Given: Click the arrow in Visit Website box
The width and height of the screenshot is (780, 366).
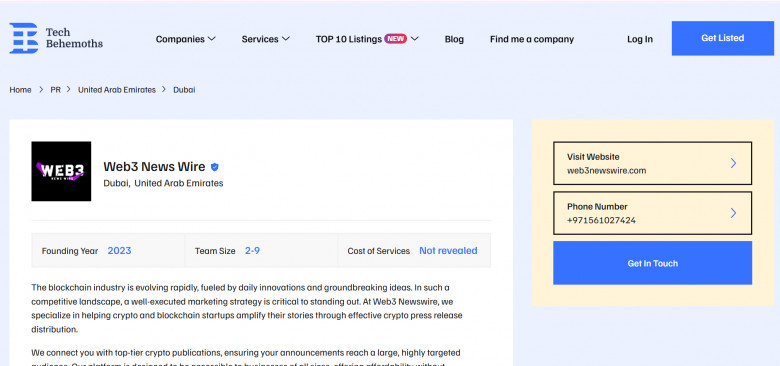Looking at the screenshot, I should click(x=733, y=163).
